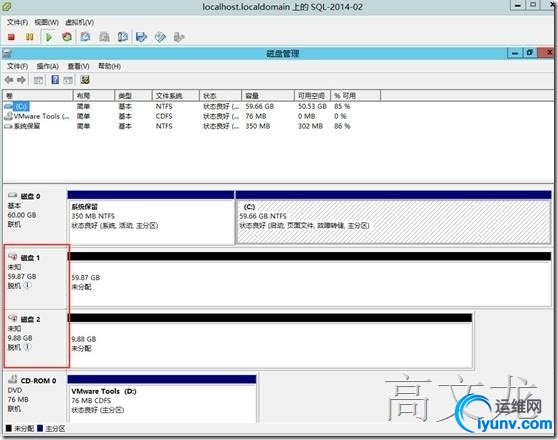Sort by the 容量 column header
Image resolution: width=558 pixels, height=440 pixels.
[x=268, y=95]
